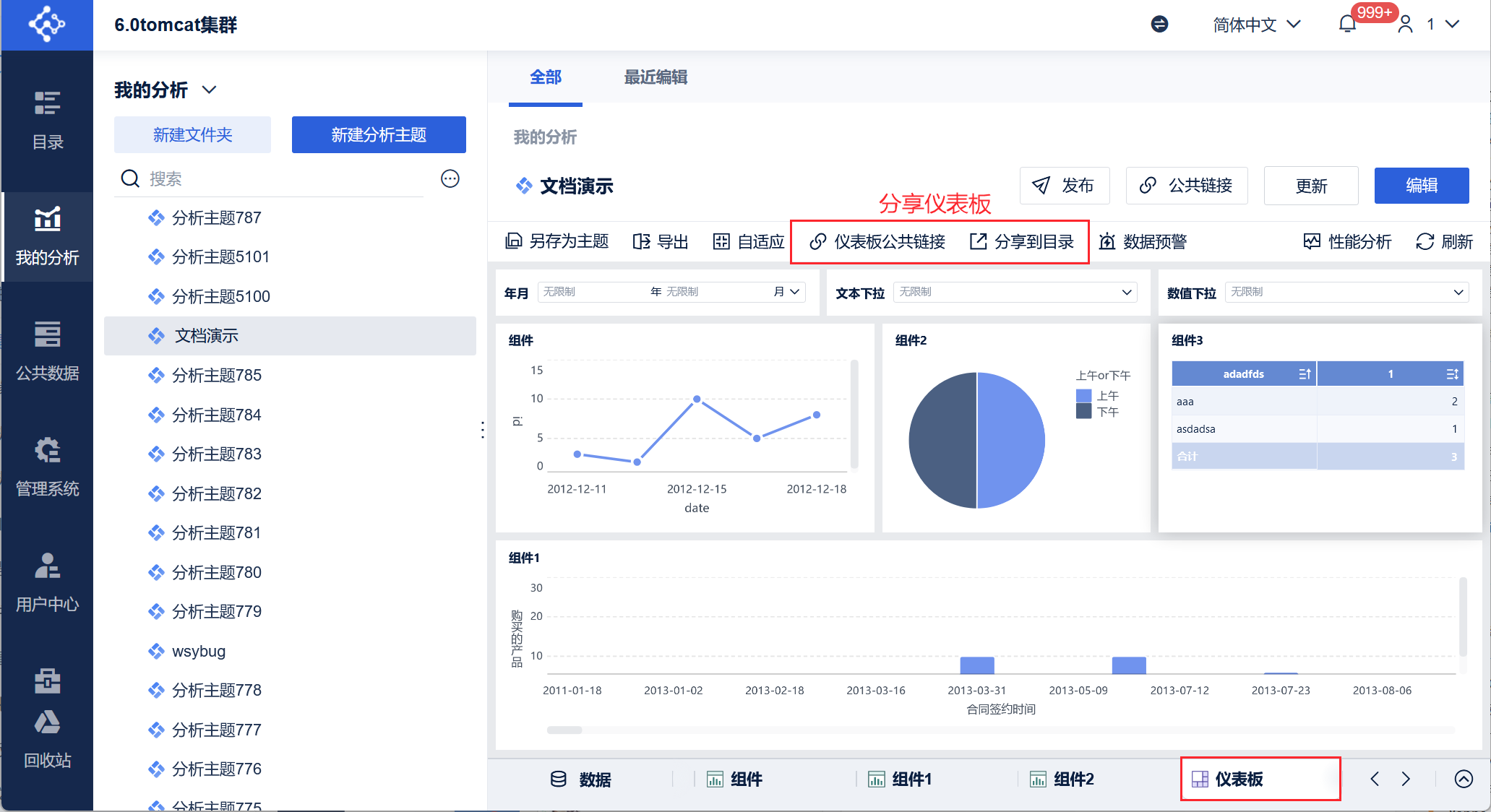Collapse bottom tab bar with up-arrow icon

(x=1464, y=779)
